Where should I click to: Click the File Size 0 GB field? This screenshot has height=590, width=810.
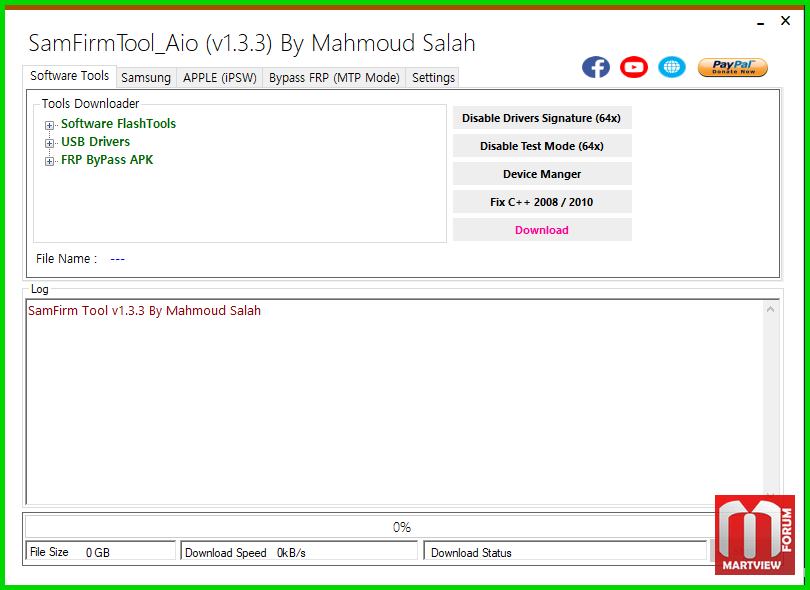(x=100, y=552)
